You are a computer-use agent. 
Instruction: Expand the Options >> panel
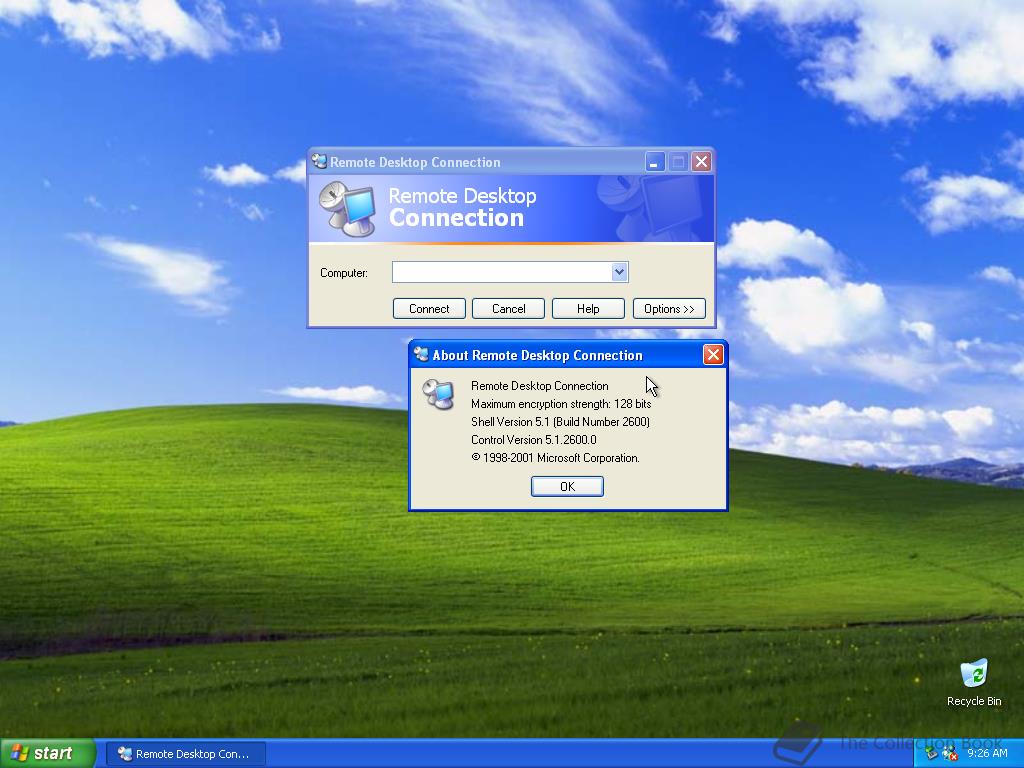tap(669, 308)
